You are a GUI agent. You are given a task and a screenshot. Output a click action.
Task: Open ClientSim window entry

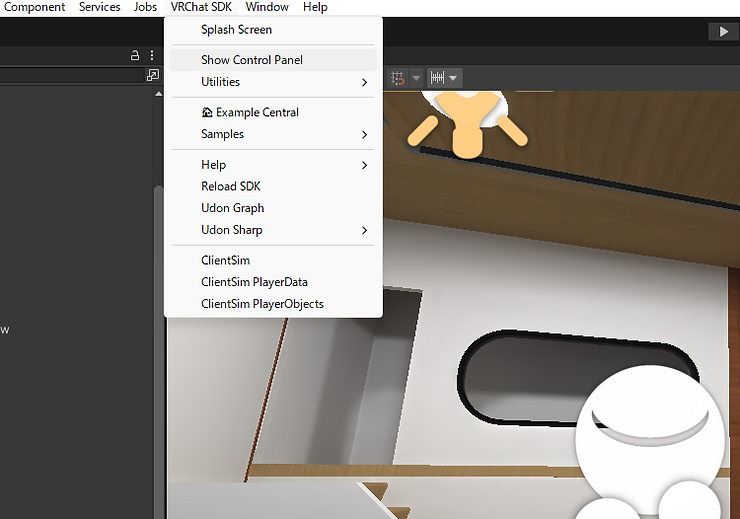[x=273, y=260]
